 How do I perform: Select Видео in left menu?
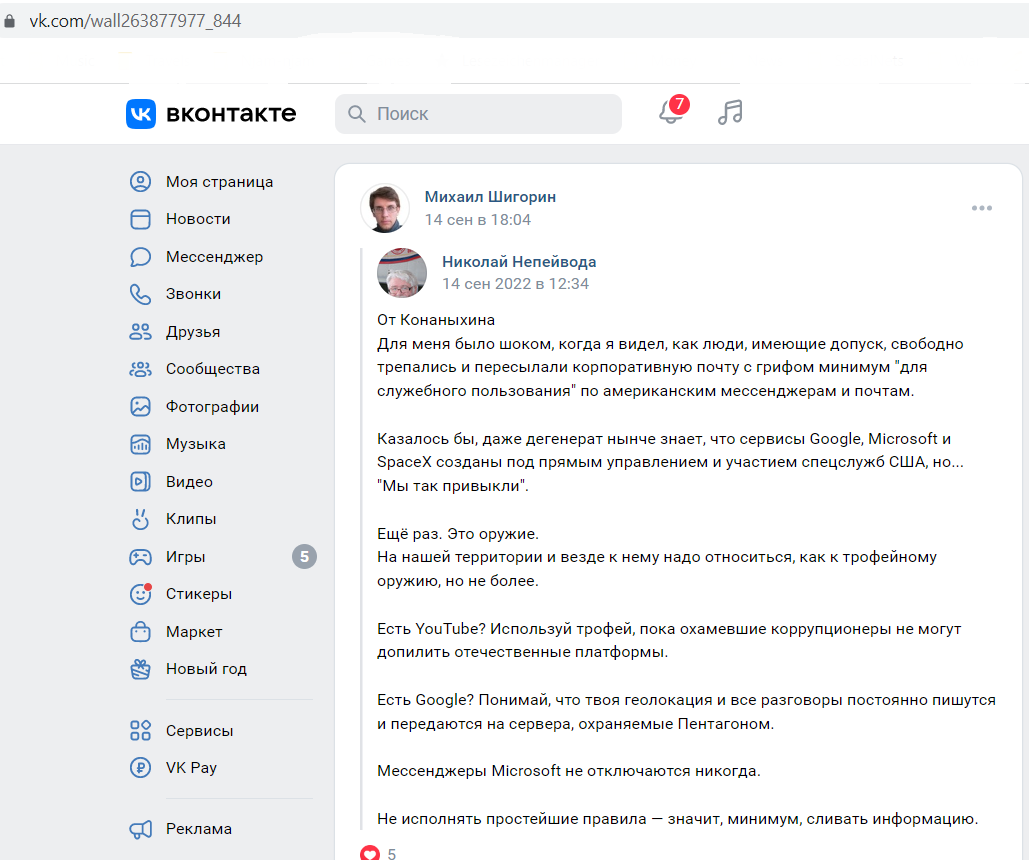pyautogui.click(x=189, y=482)
